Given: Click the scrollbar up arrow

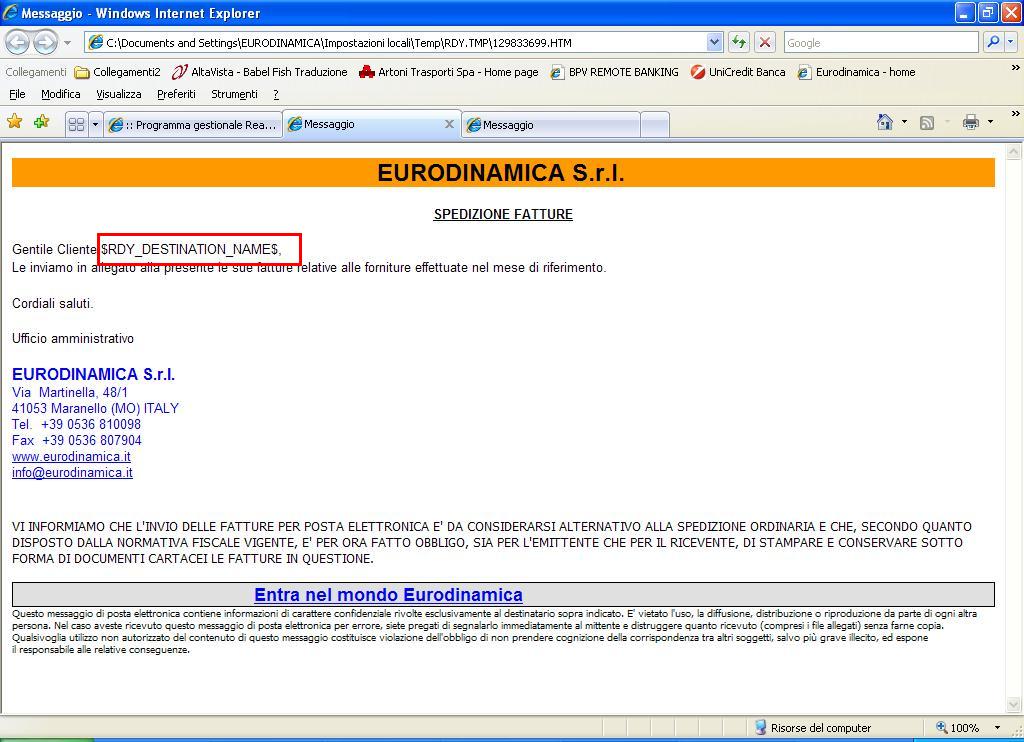Looking at the screenshot, I should pos(1014,152).
